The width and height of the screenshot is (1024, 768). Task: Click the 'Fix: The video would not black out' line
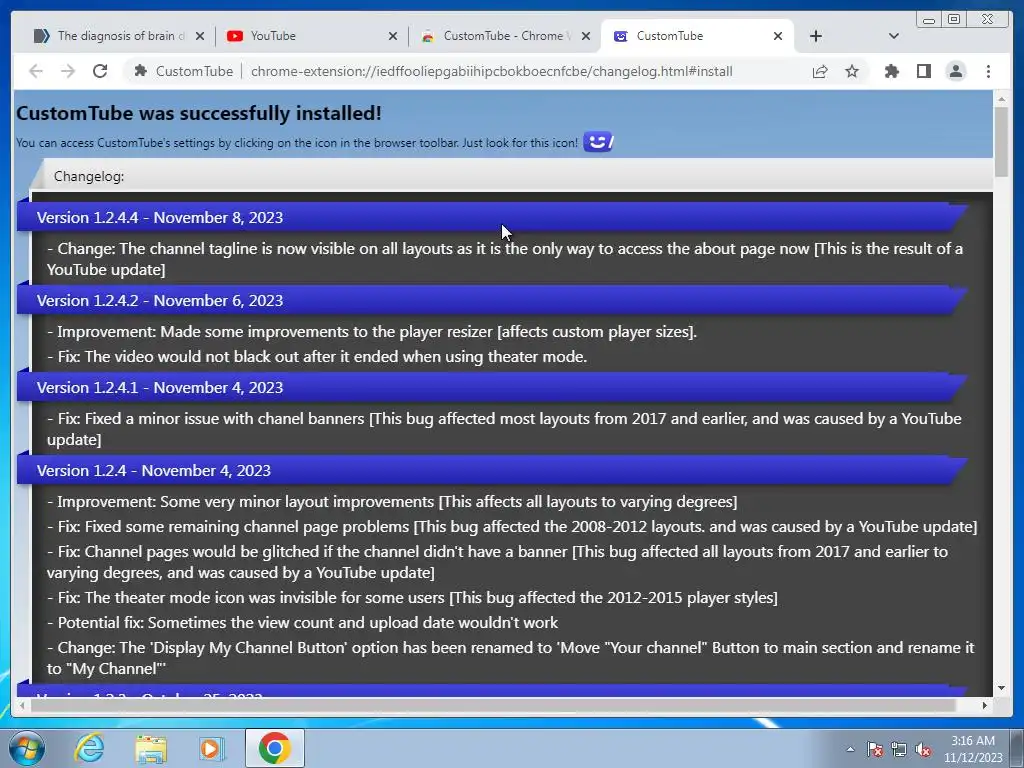click(317, 357)
